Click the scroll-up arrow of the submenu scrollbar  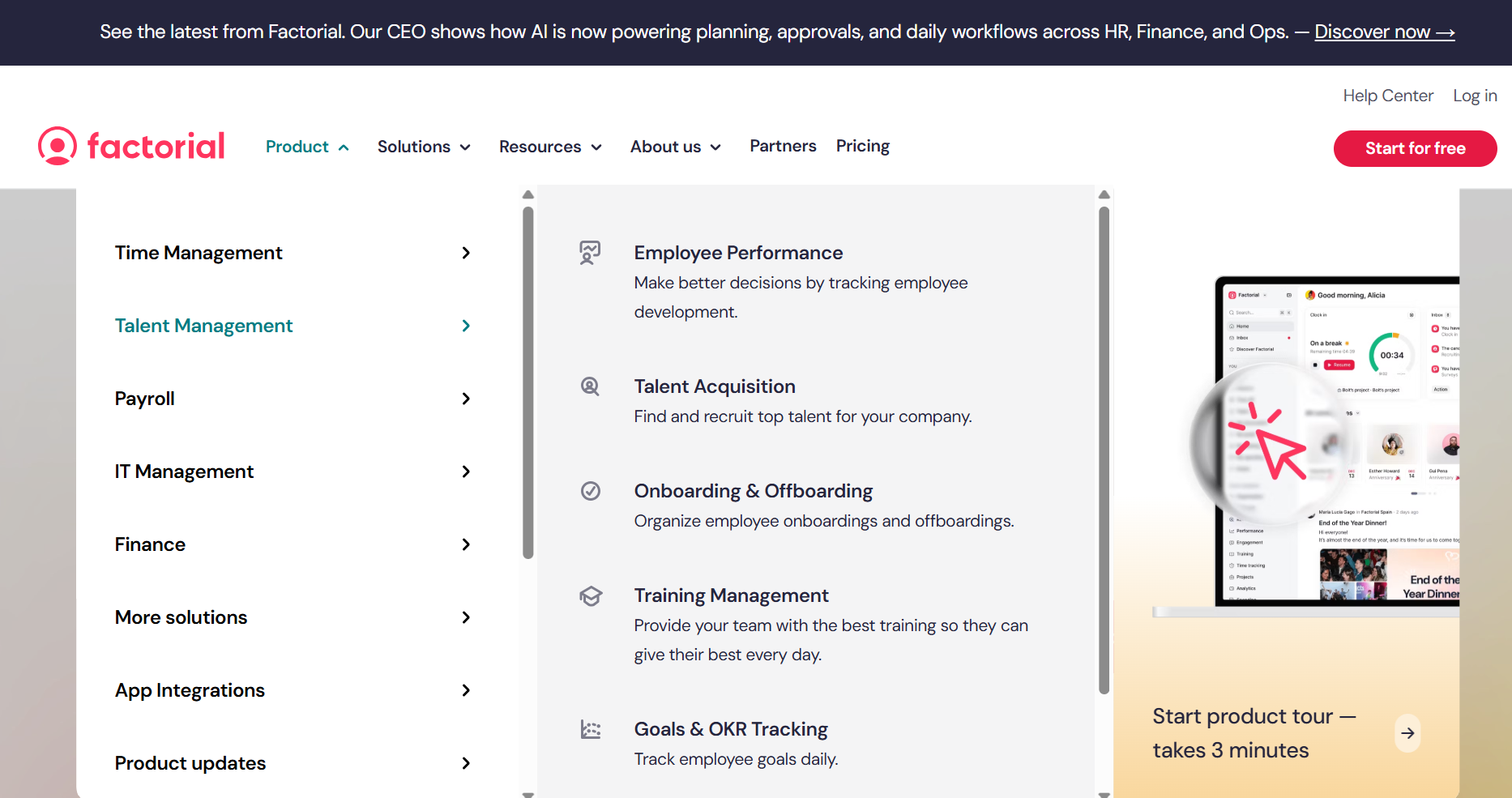point(1104,195)
